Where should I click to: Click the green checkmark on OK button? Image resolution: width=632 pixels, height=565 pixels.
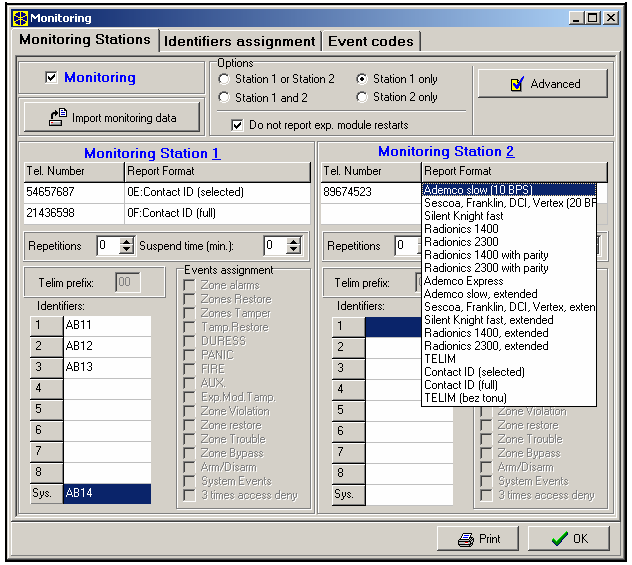[559, 539]
